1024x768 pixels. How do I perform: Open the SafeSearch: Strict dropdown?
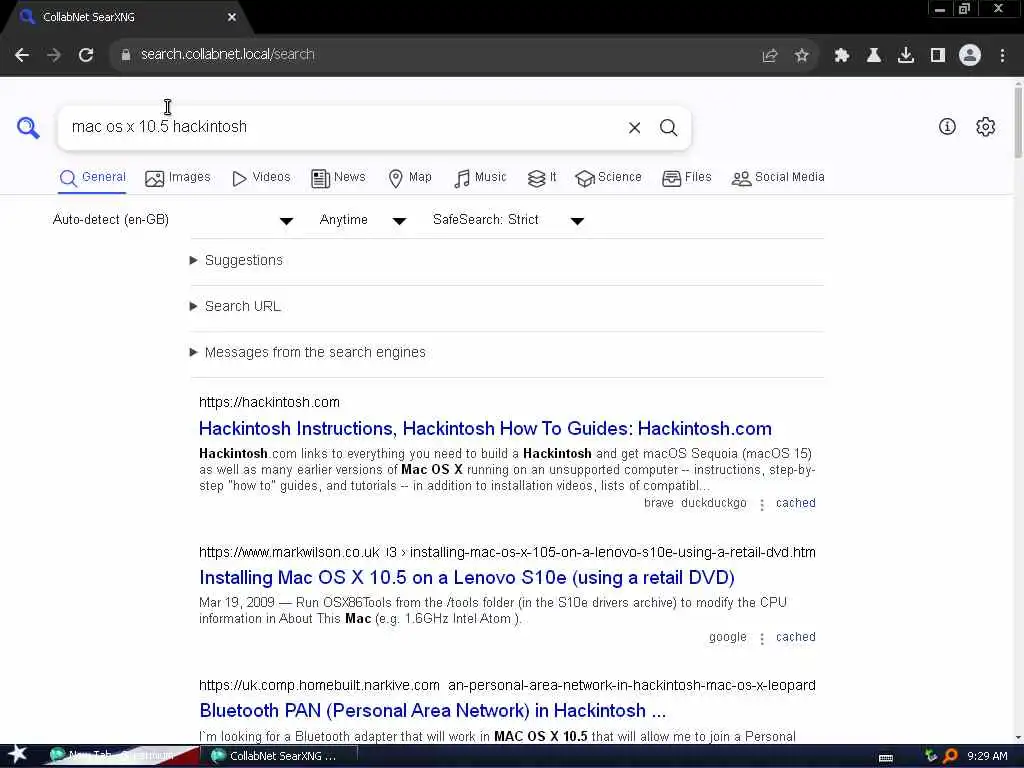coord(508,220)
